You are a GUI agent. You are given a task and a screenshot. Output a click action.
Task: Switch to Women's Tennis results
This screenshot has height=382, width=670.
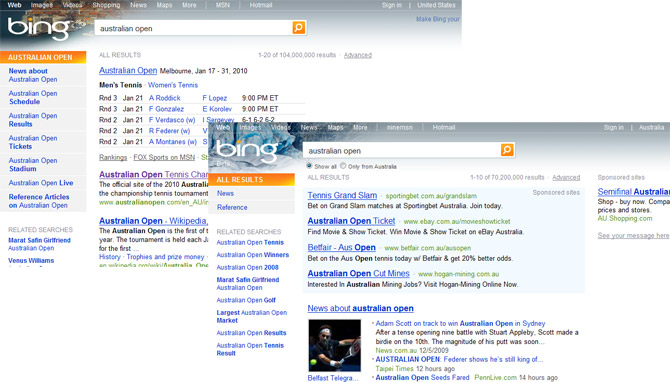[x=173, y=85]
